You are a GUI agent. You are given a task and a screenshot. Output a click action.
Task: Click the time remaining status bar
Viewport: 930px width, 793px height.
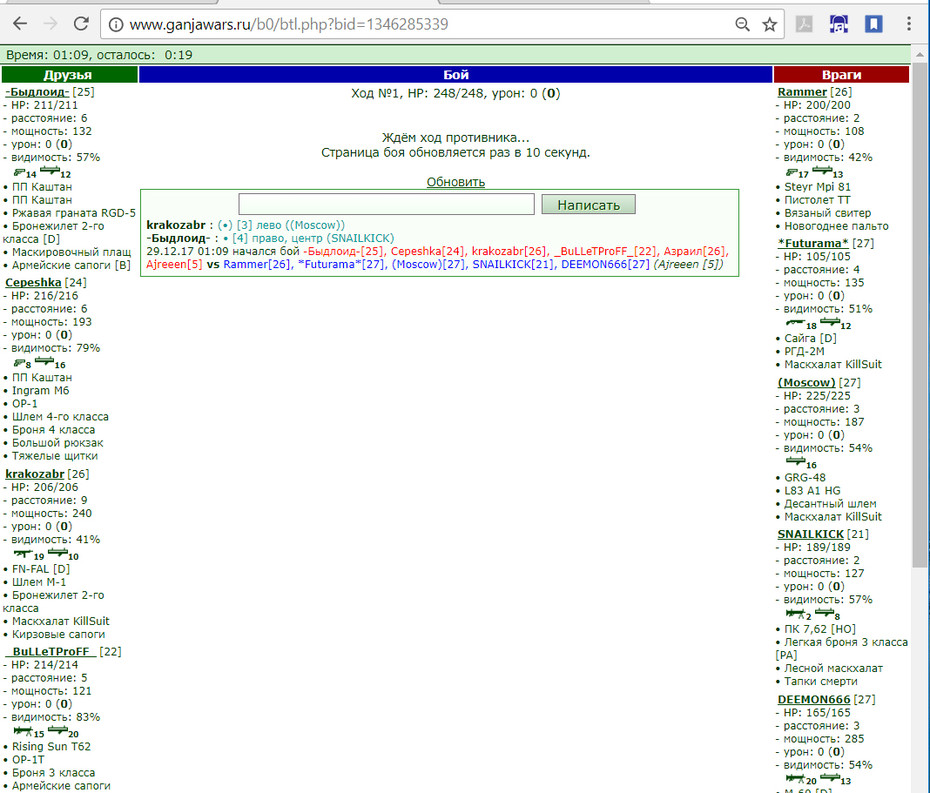point(456,55)
